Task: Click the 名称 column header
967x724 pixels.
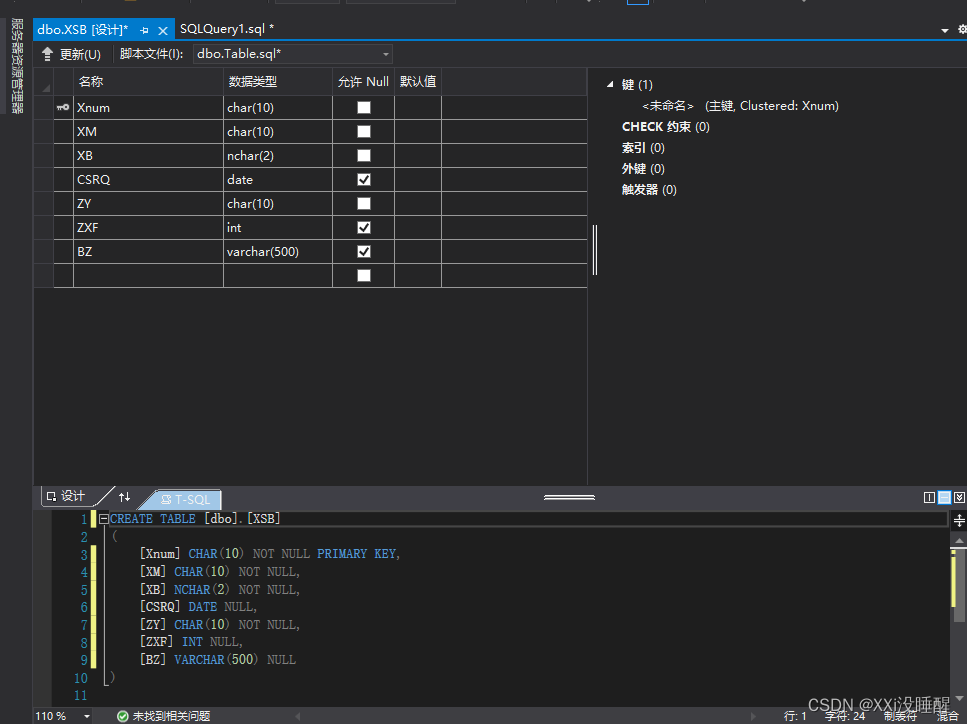Action: [148, 81]
